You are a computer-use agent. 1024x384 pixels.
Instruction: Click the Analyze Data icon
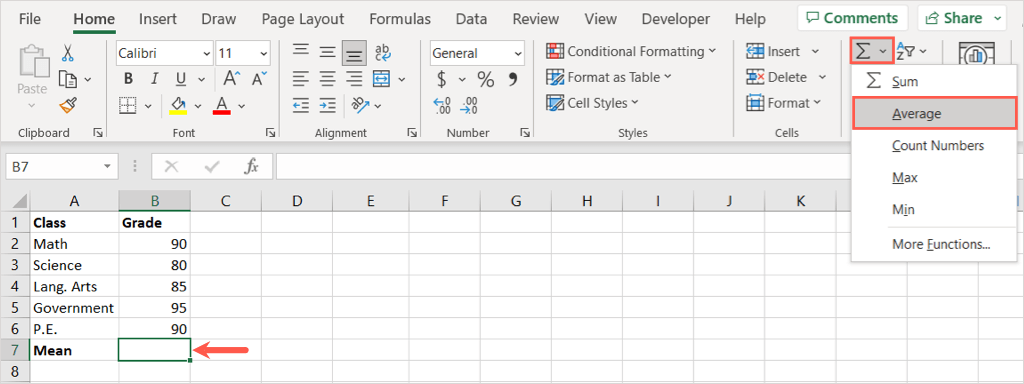[x=976, y=55]
